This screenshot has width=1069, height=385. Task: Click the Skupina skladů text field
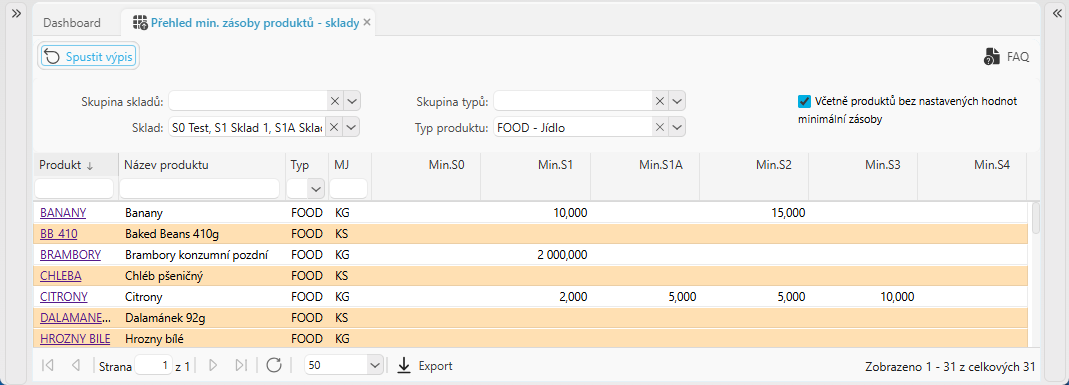(x=248, y=102)
